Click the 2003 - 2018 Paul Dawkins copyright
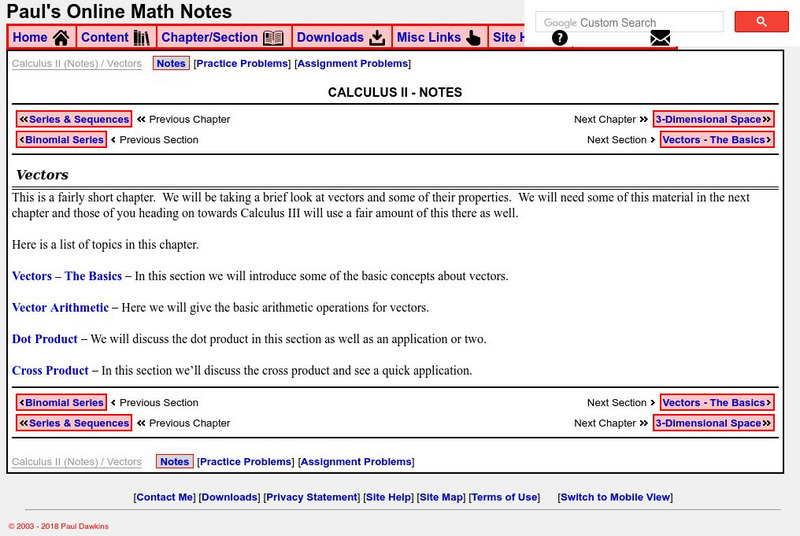Screen dimensions: 800x536 [x=58, y=526]
